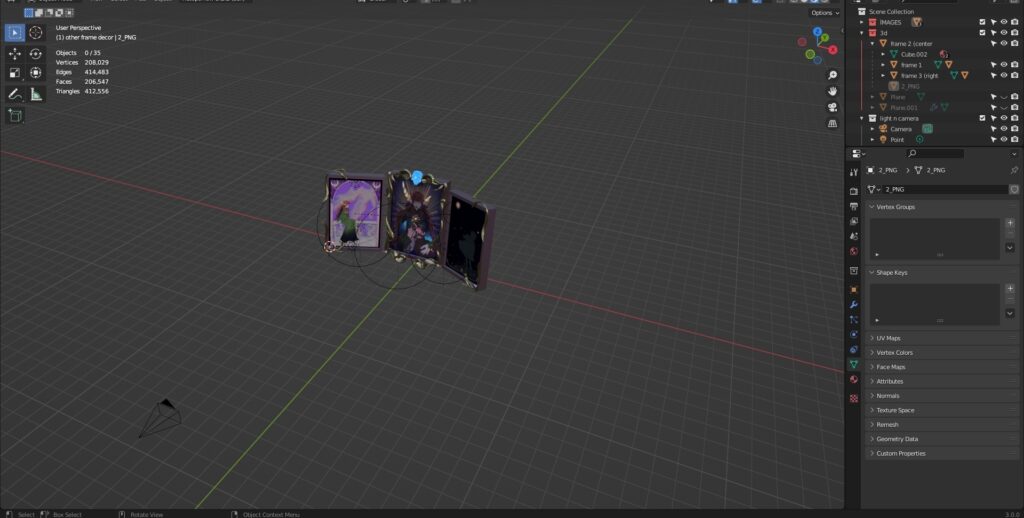1024x518 pixels.
Task: Expand the Cube.002 tree item
Action: tap(884, 54)
